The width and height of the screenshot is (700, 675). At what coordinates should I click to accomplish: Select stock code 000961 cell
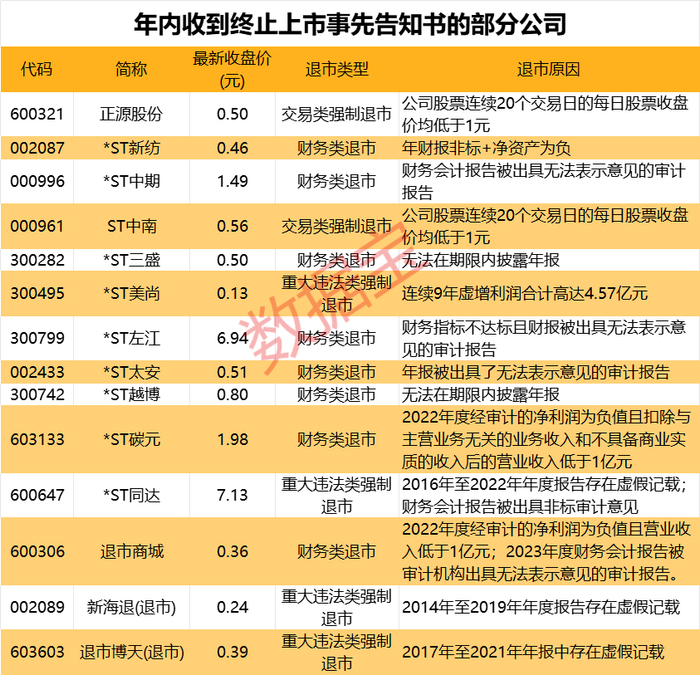tap(37, 226)
